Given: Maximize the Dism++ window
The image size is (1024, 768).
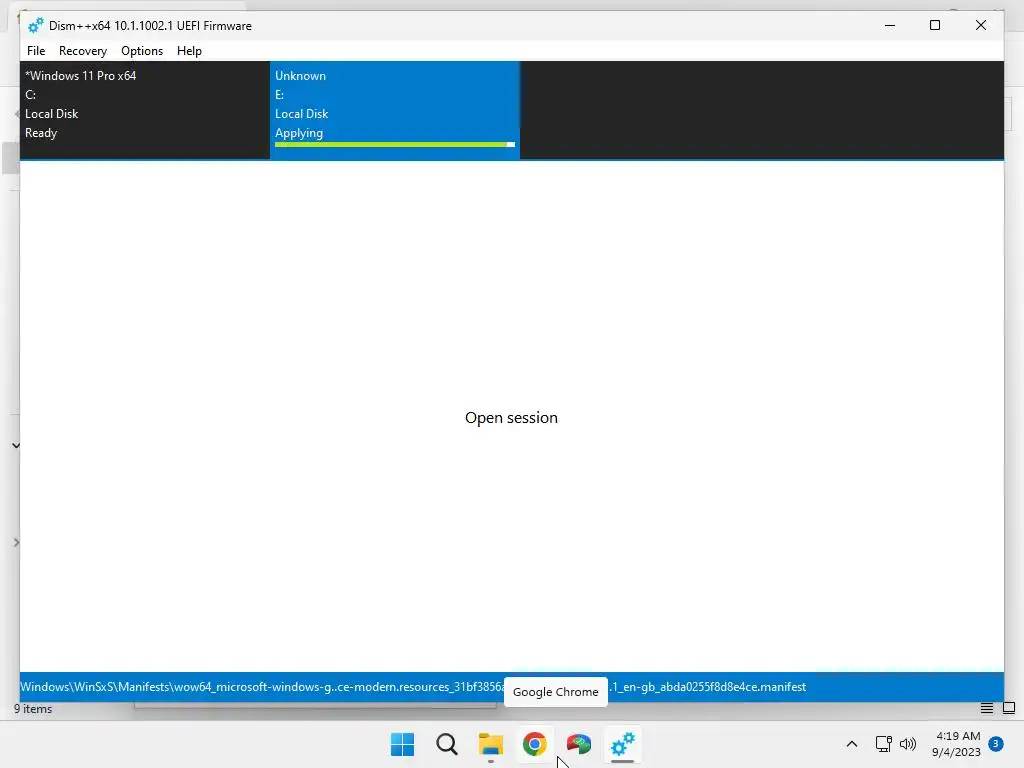Looking at the screenshot, I should [x=935, y=25].
